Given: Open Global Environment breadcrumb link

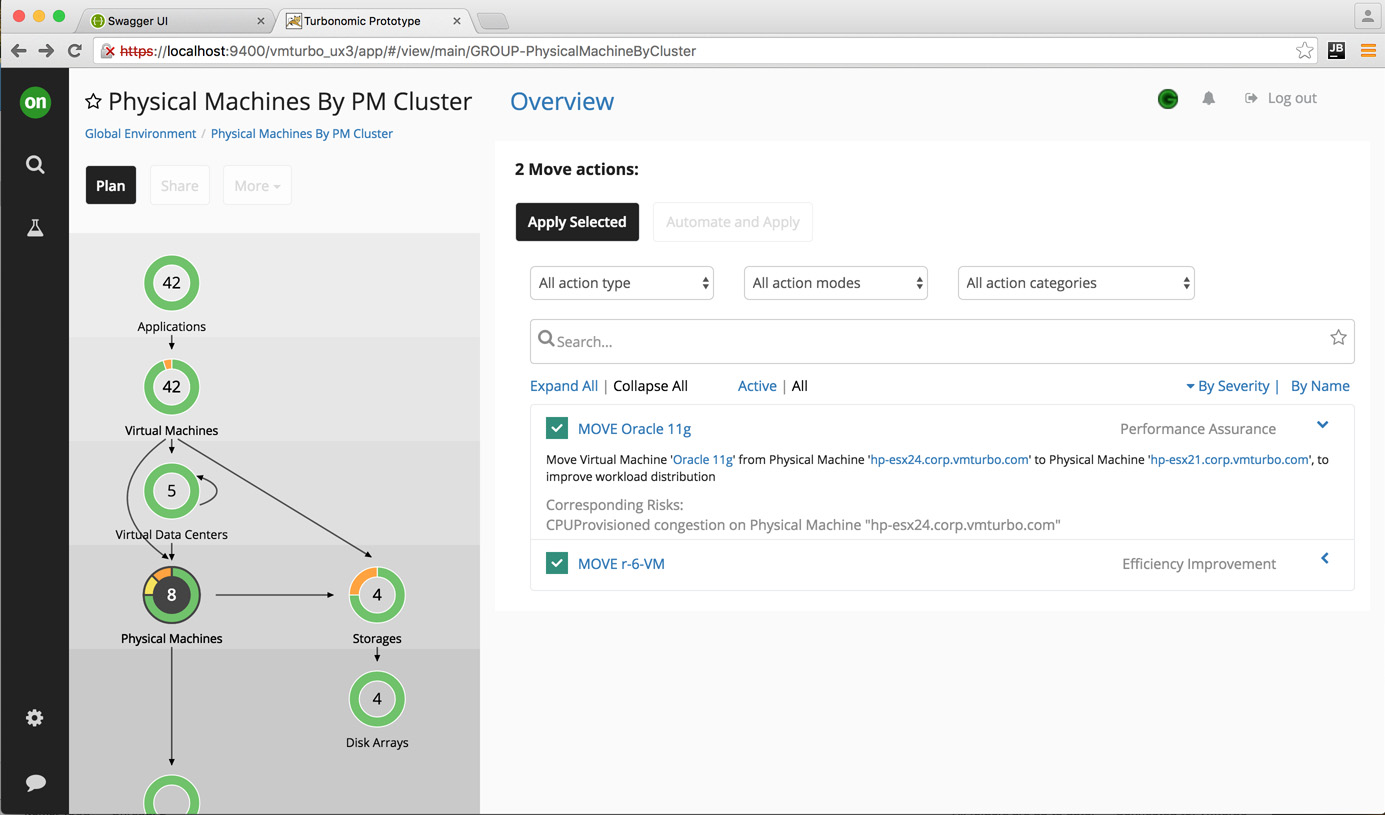Looking at the screenshot, I should 140,133.
